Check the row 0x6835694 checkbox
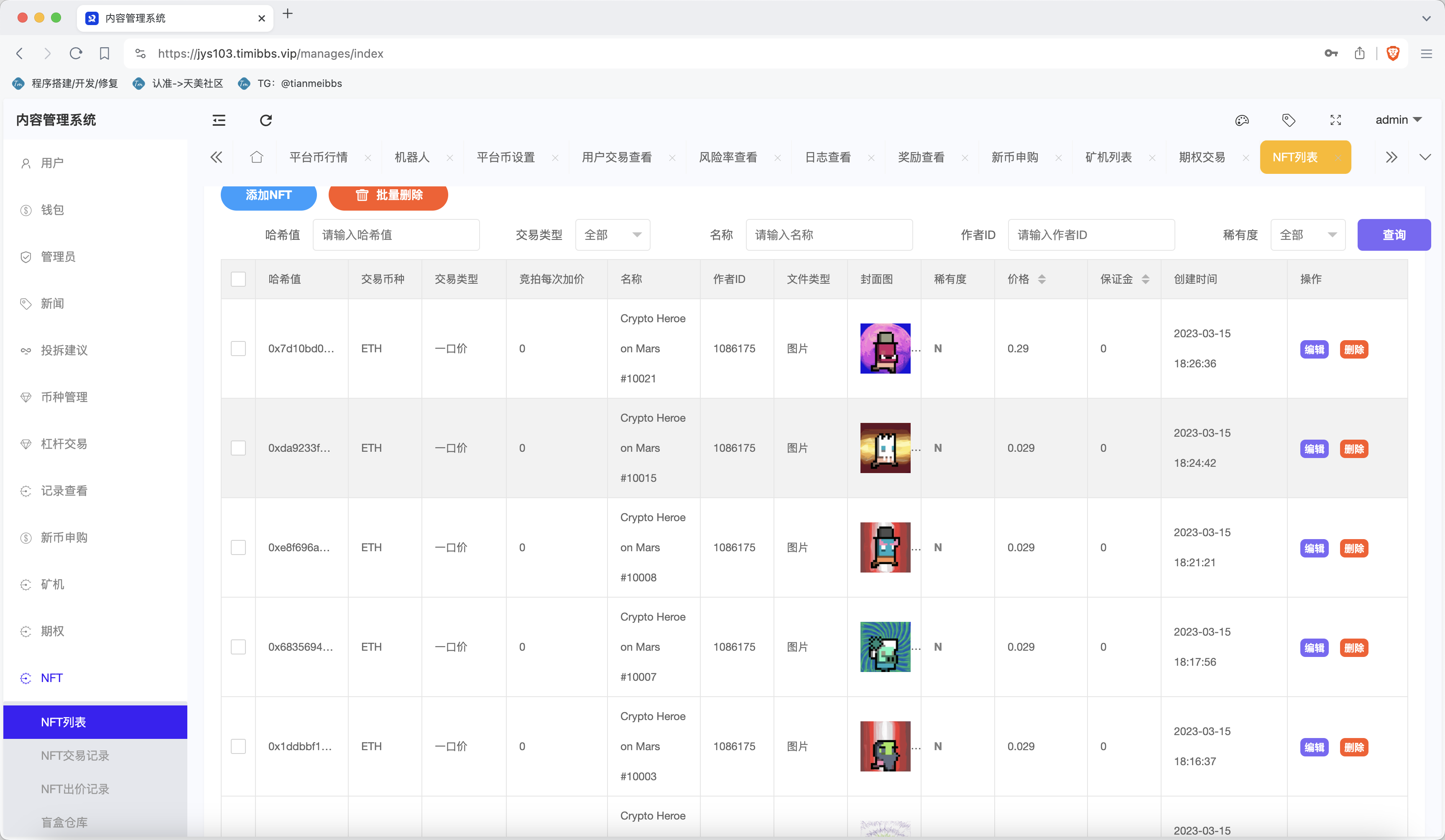Viewport: 1445px width, 840px height. pos(238,647)
